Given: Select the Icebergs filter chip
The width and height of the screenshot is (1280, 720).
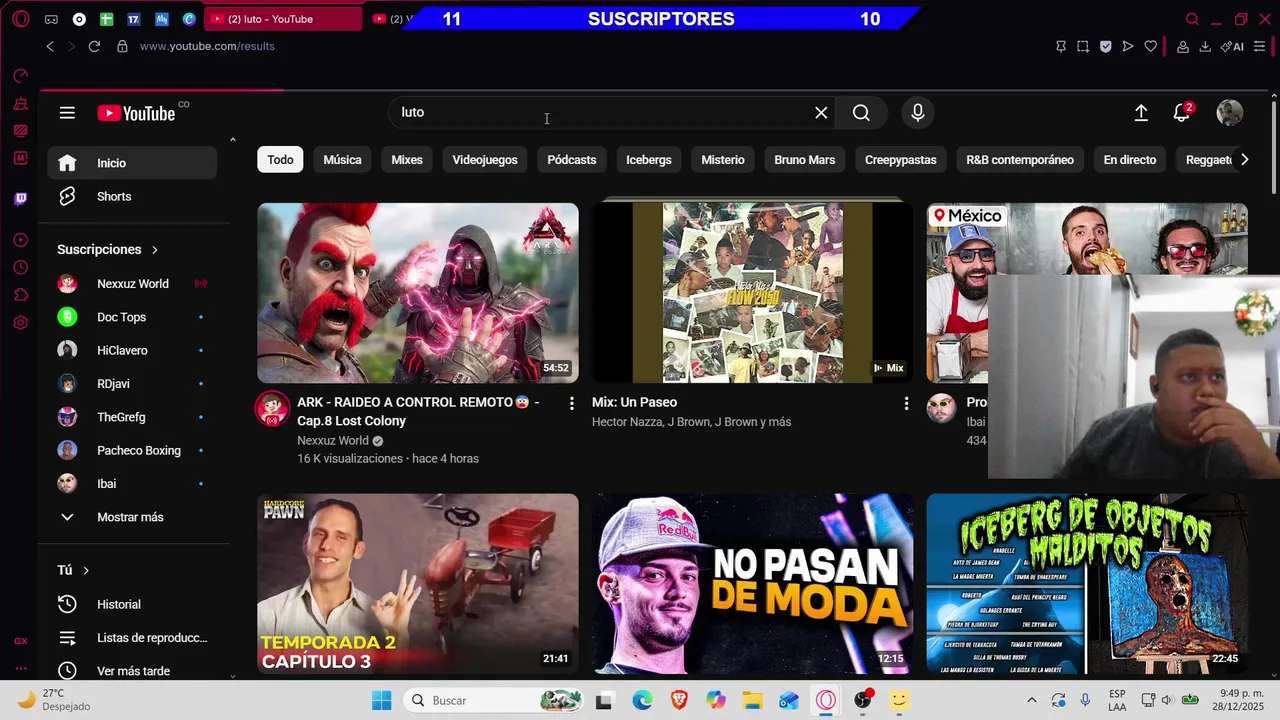Looking at the screenshot, I should point(649,160).
